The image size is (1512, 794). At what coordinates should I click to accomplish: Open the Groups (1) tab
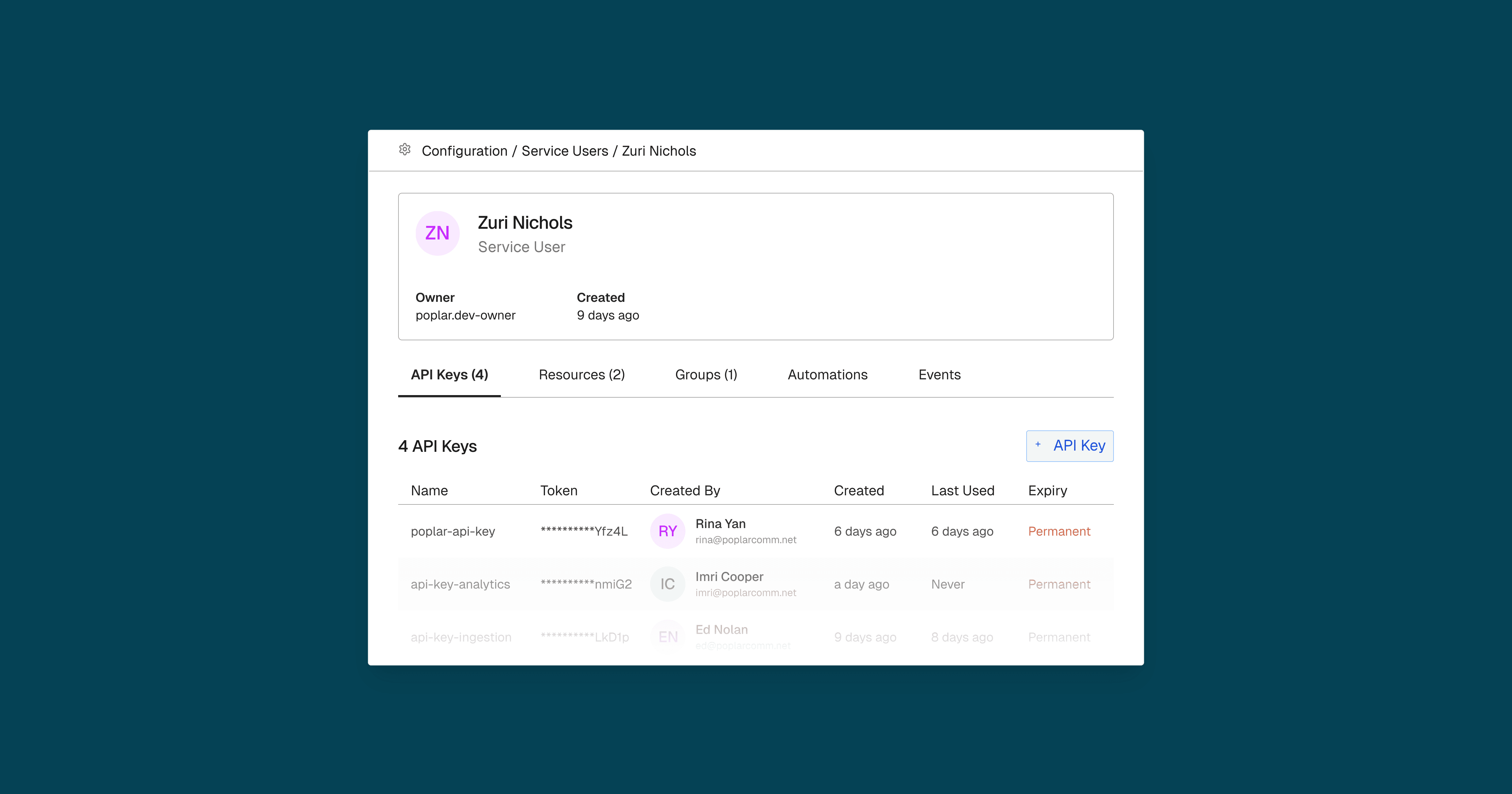(x=706, y=375)
